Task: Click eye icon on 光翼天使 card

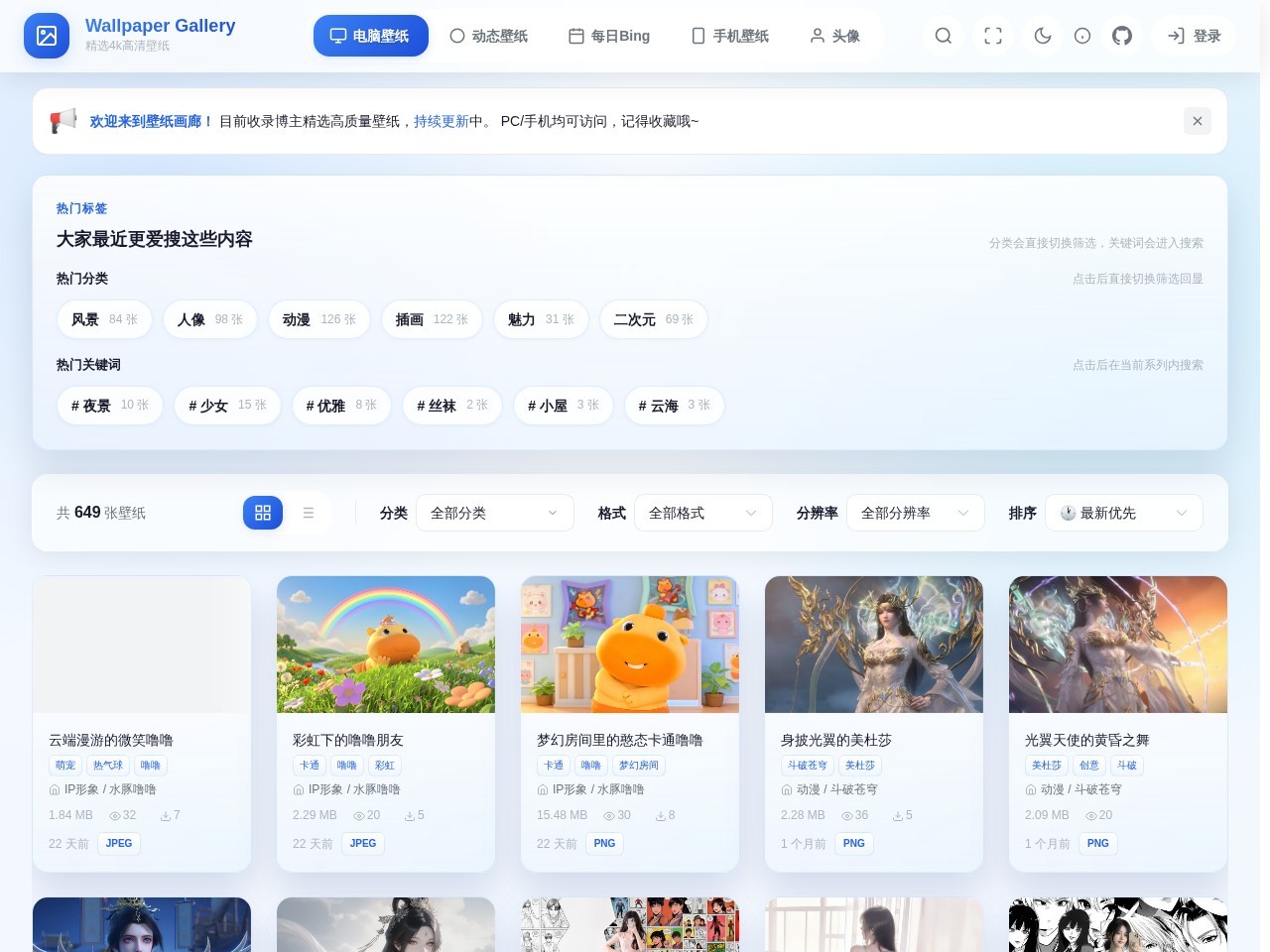Action: [1091, 816]
